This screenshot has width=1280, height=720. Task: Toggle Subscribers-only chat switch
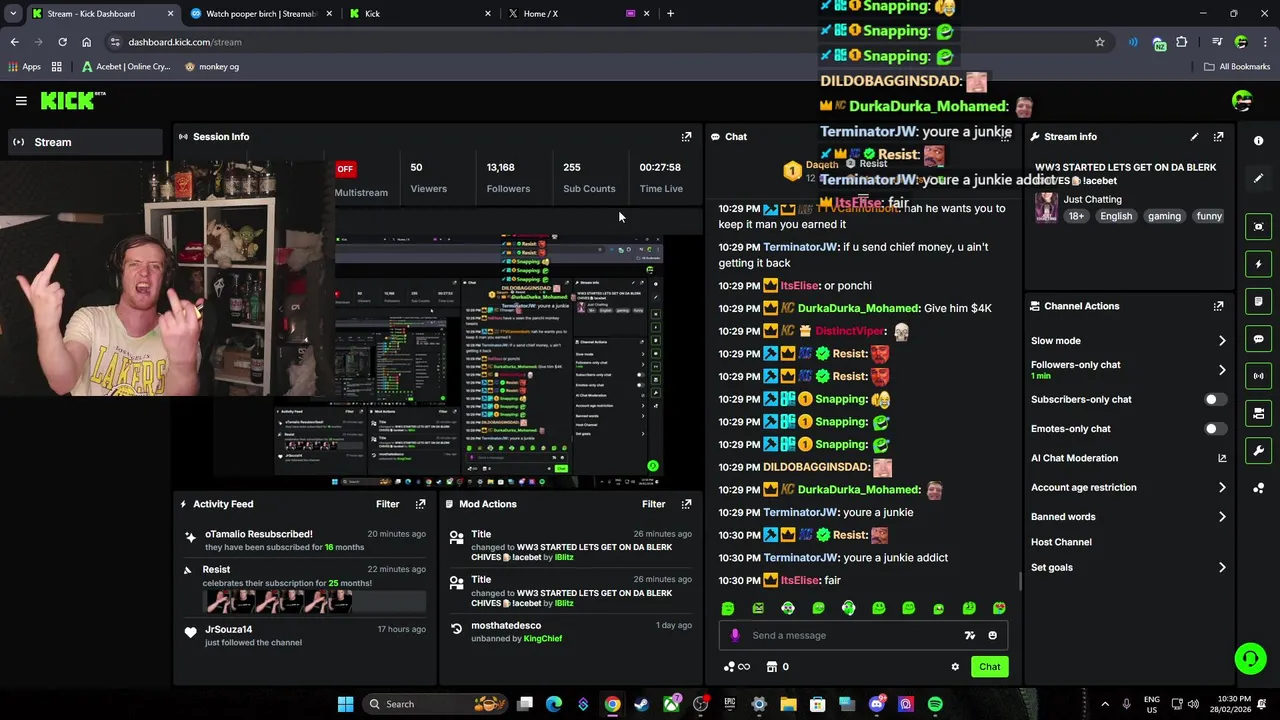1215,399
